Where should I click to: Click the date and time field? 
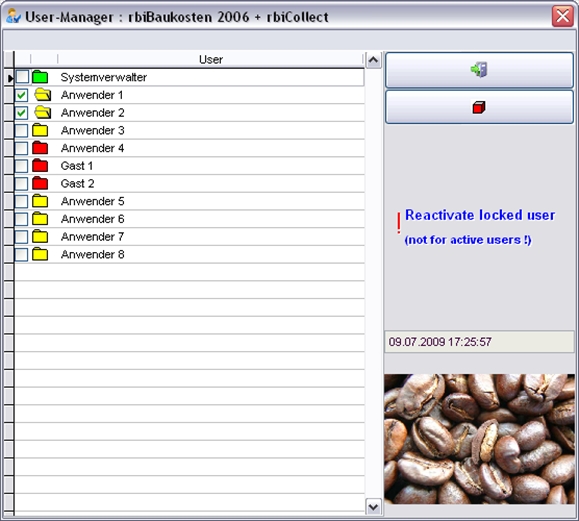[479, 342]
